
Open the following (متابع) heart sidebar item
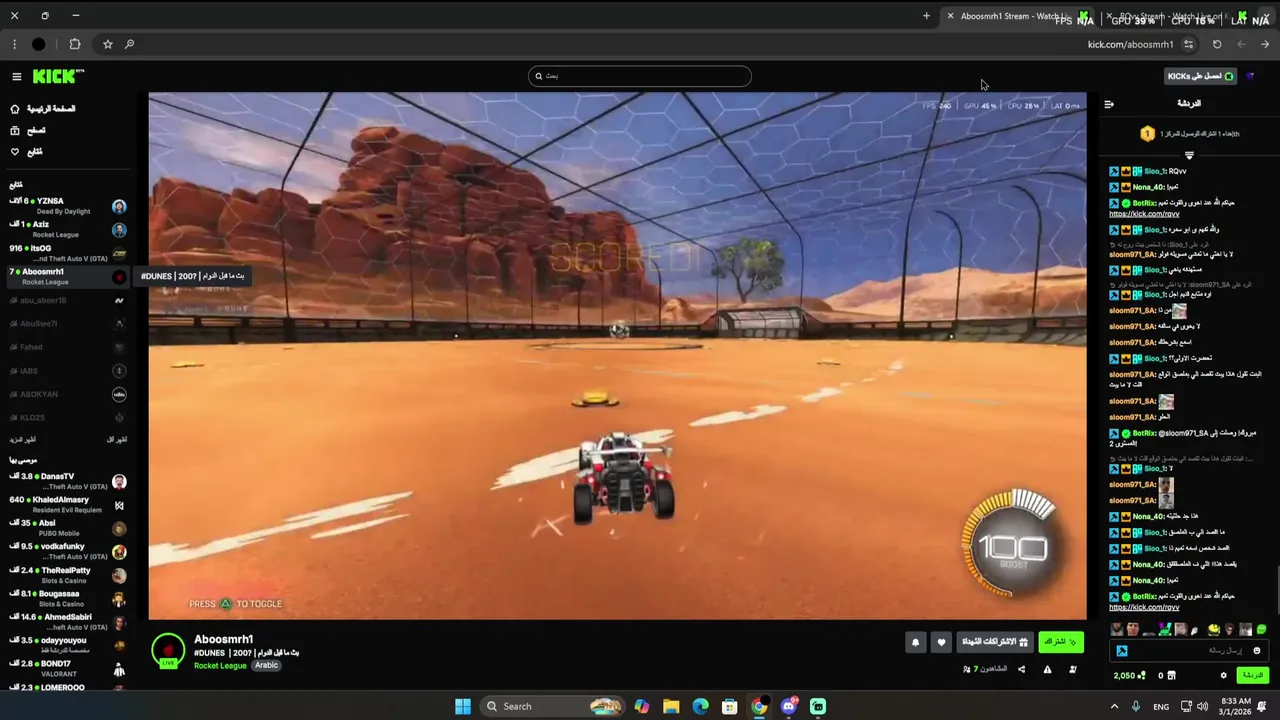pos(27,152)
